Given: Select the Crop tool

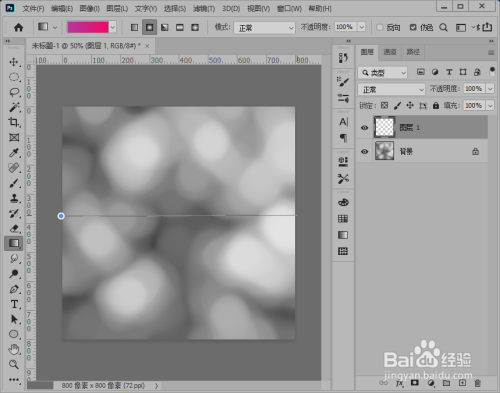Looking at the screenshot, I should (14, 122).
